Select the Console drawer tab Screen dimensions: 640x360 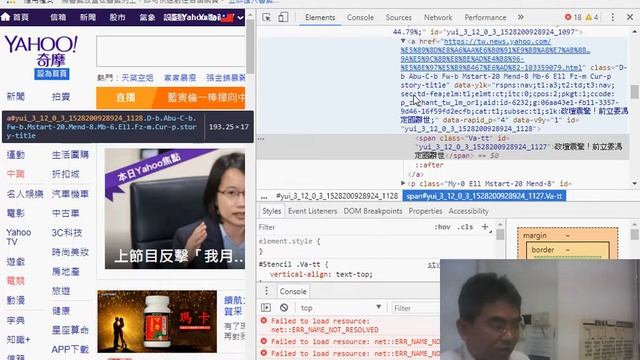pyautogui.click(x=293, y=291)
